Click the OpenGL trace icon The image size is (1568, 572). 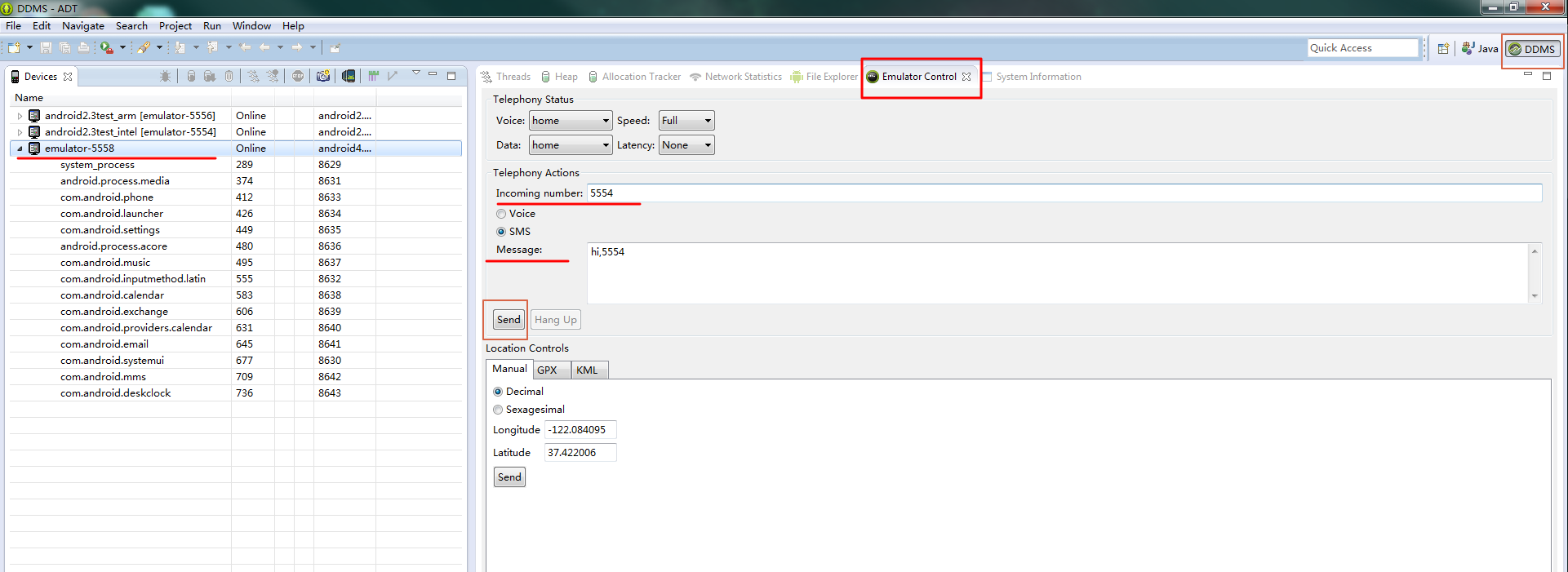(393, 76)
